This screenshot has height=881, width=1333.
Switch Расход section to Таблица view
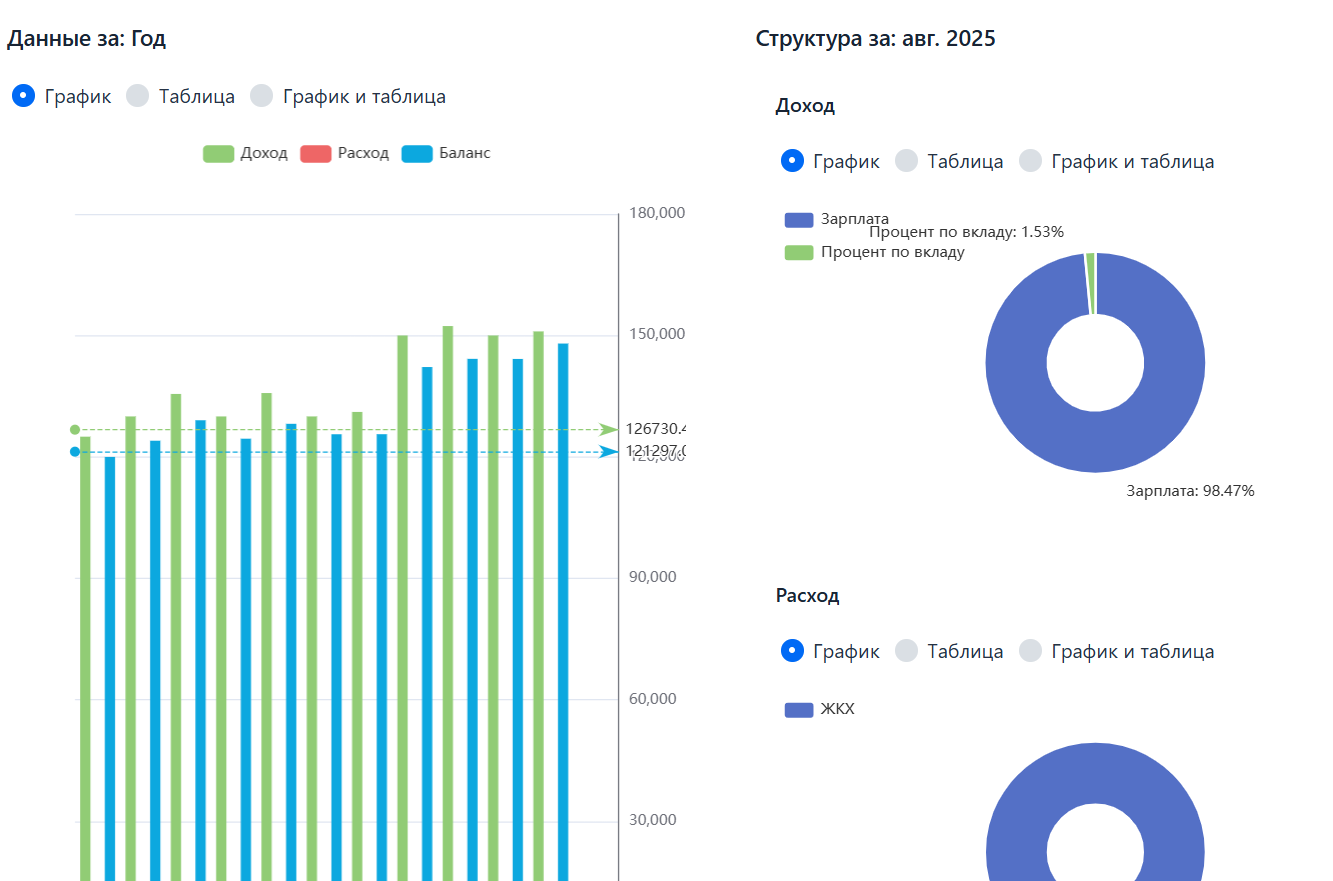point(906,651)
